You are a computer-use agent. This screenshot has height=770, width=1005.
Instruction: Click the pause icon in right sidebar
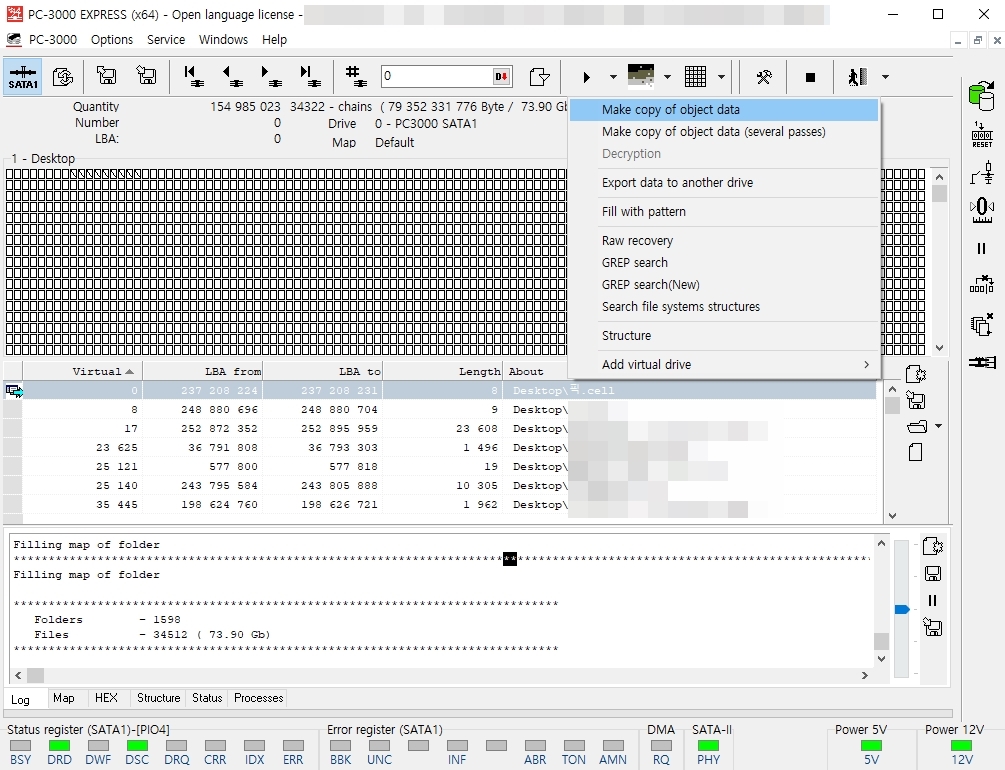[981, 249]
